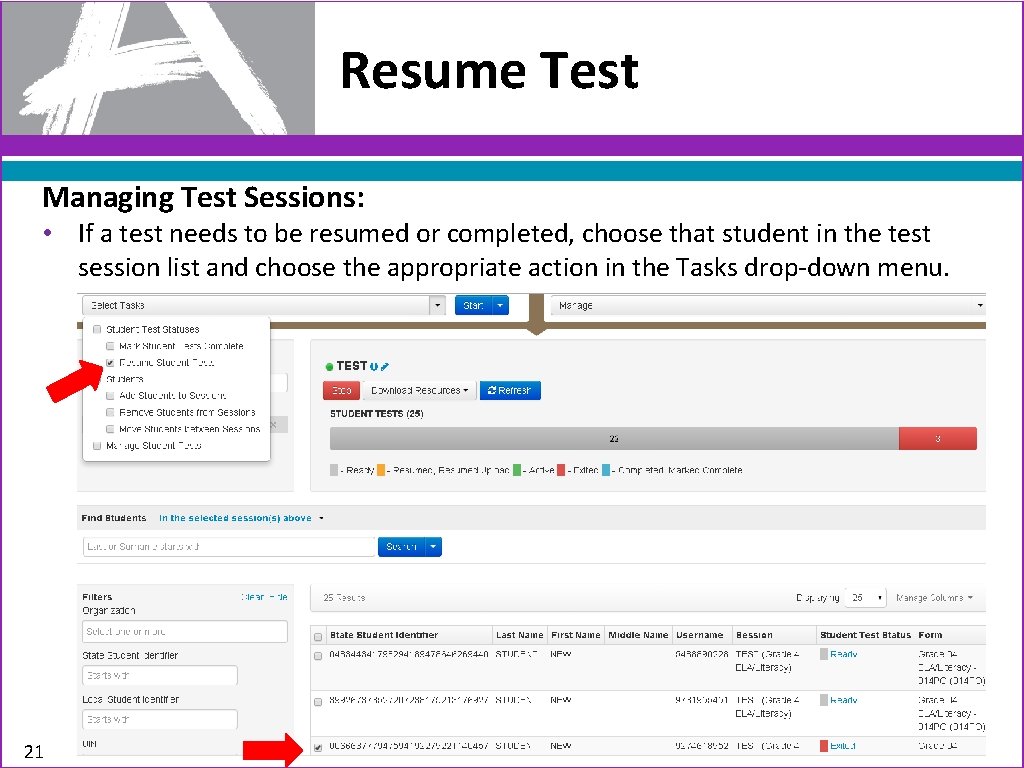Viewport: 1024px width, 768px height.
Task: Click the green status dot beside TEST name
Action: (x=330, y=365)
